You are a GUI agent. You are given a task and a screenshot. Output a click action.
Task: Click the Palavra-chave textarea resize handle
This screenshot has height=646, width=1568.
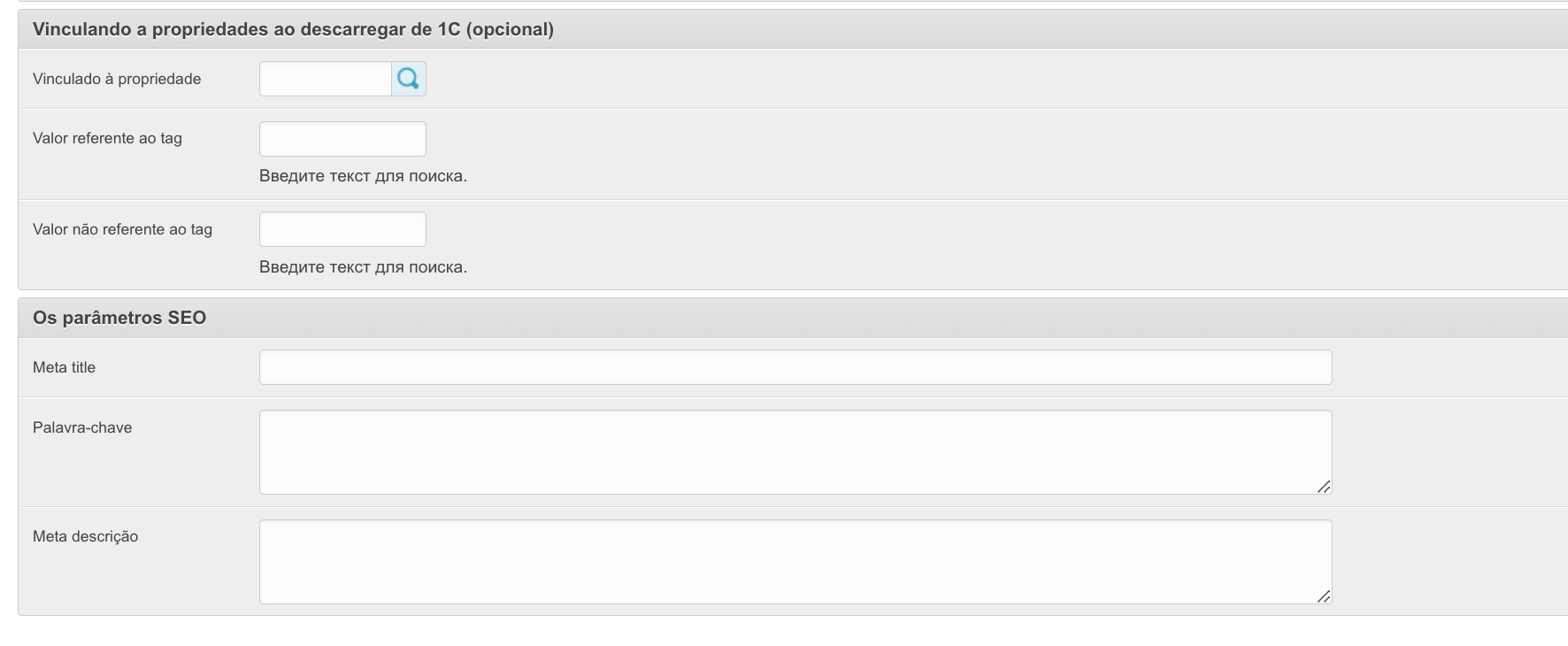click(1323, 486)
